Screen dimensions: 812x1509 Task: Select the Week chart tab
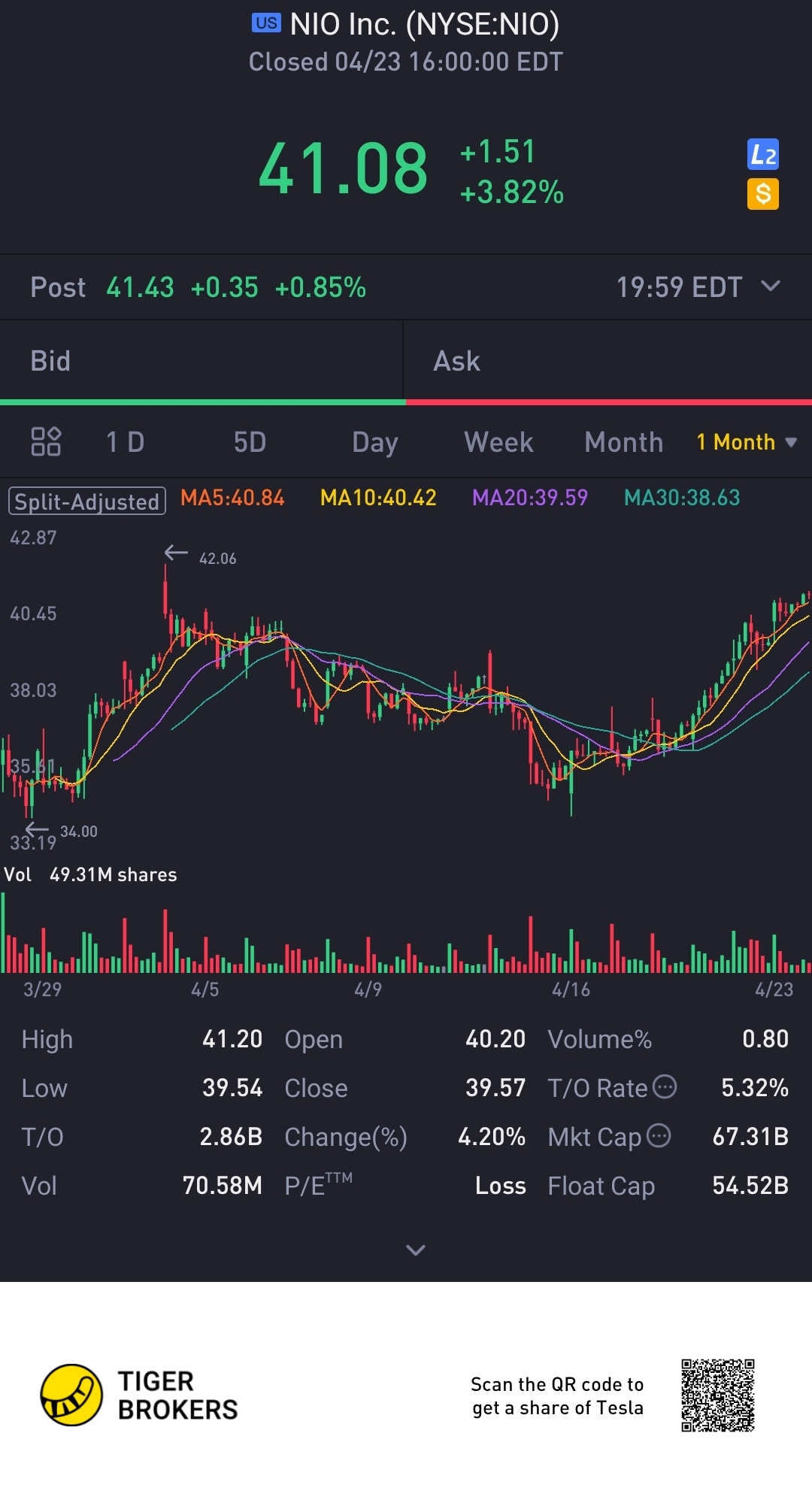pyautogui.click(x=498, y=442)
